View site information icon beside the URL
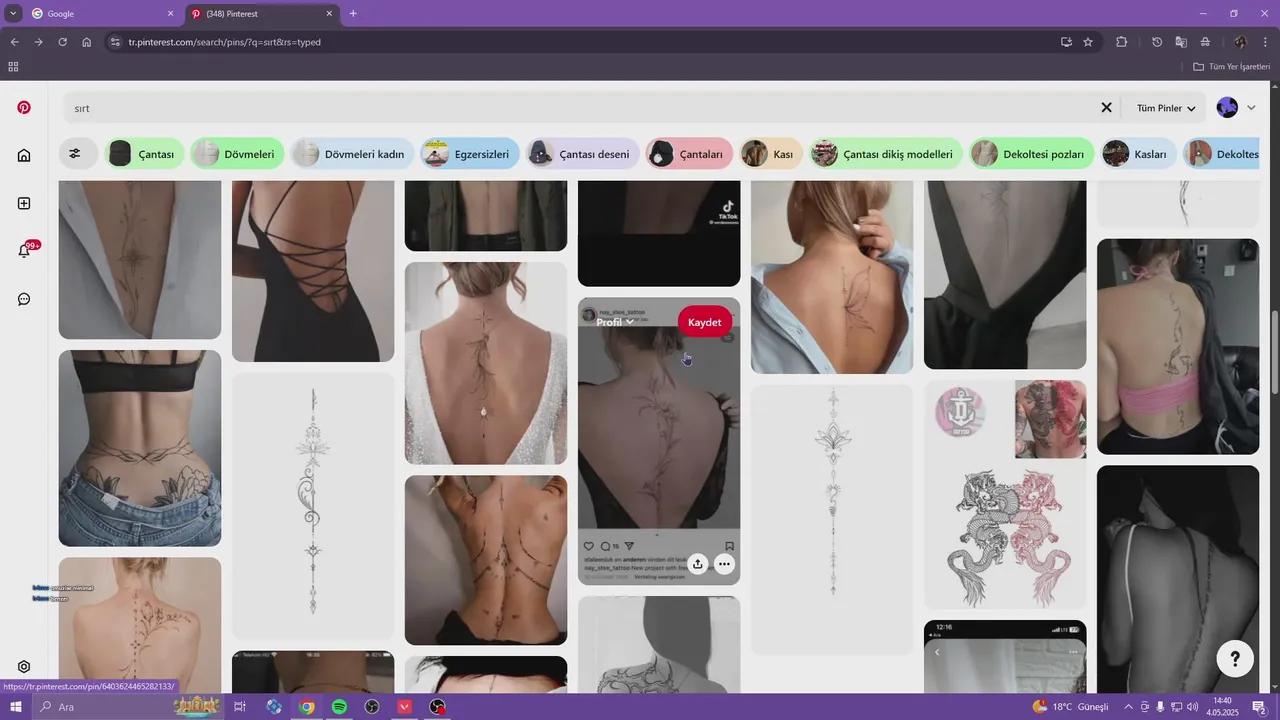The width and height of the screenshot is (1280, 720). point(115,42)
